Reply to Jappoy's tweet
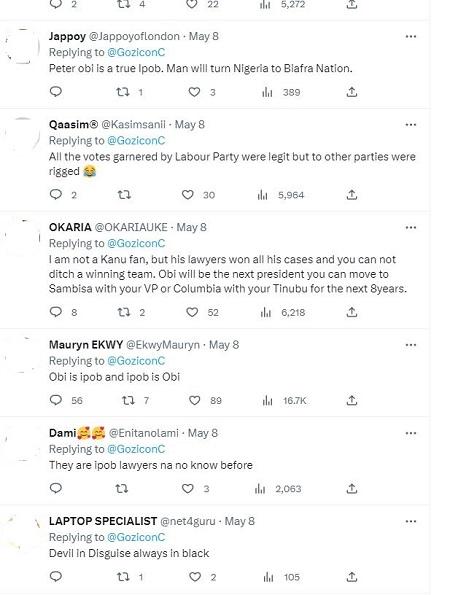450x595 pixels. pos(56,92)
